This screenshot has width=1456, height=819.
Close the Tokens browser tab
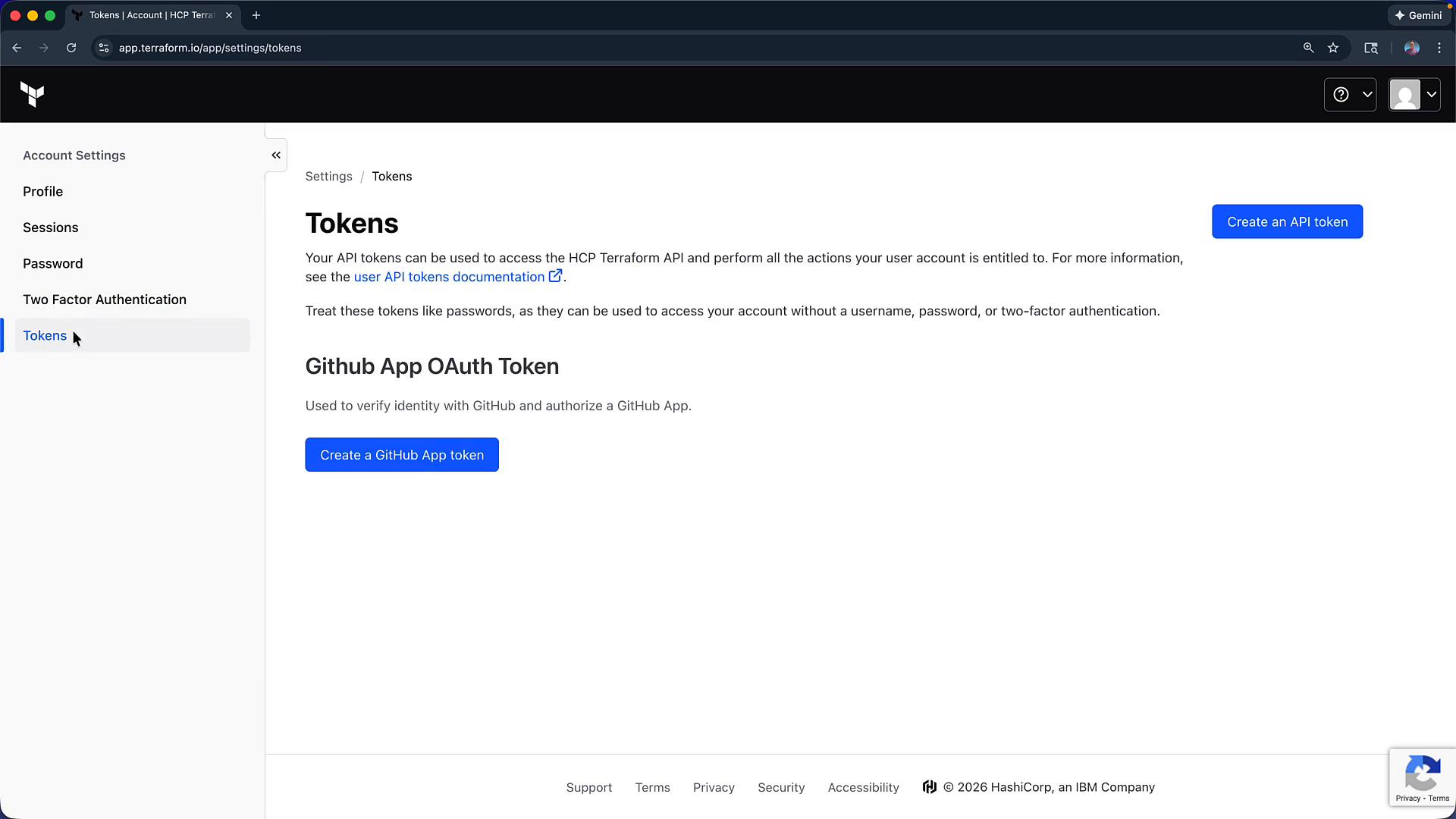pos(229,15)
